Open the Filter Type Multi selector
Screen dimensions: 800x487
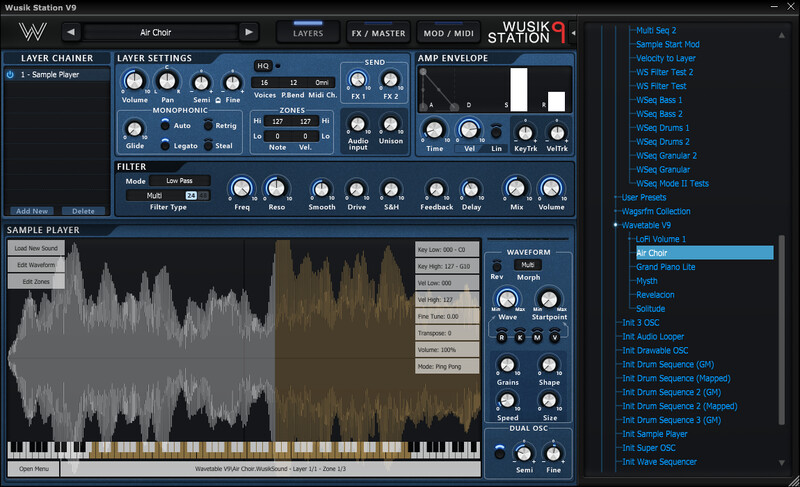pyautogui.click(x=155, y=195)
